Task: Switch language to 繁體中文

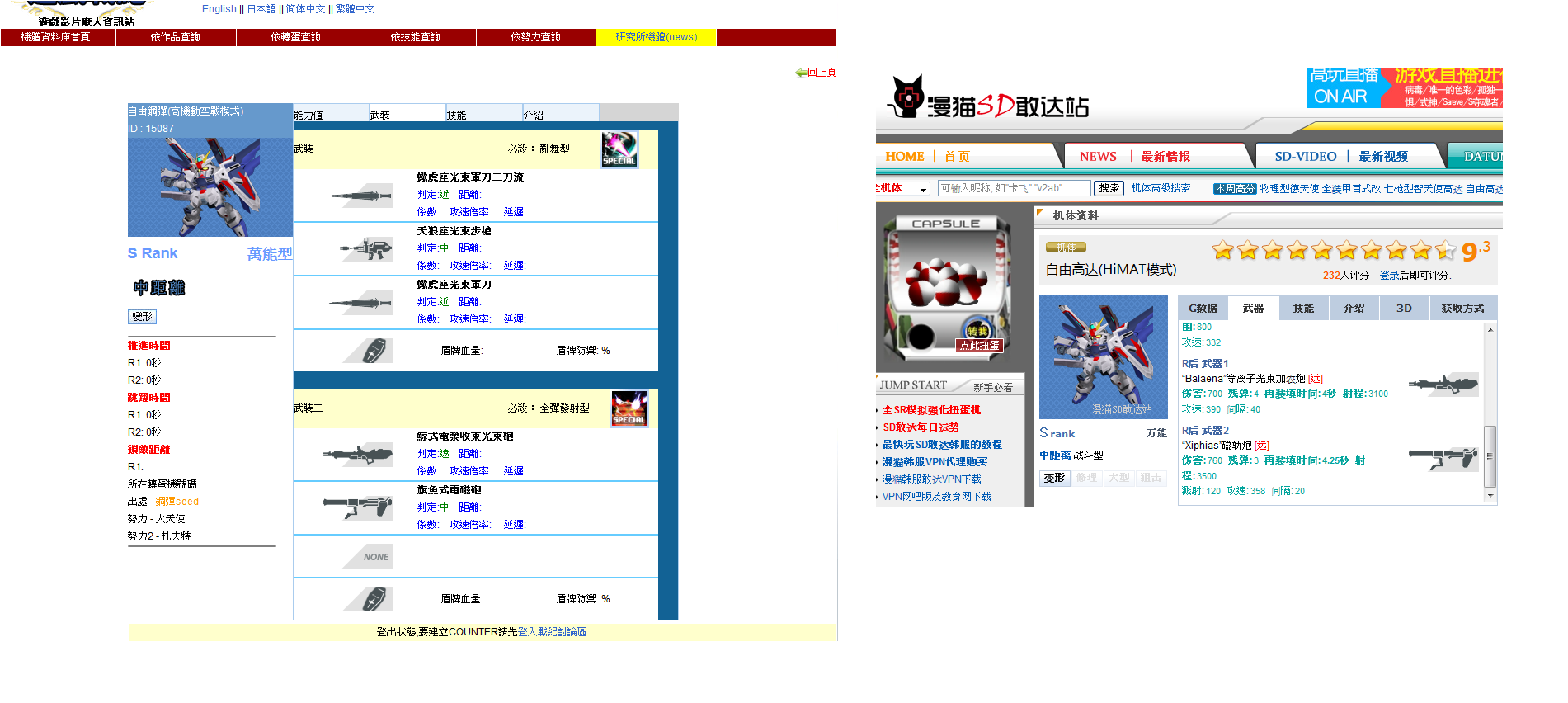Action: [x=356, y=9]
